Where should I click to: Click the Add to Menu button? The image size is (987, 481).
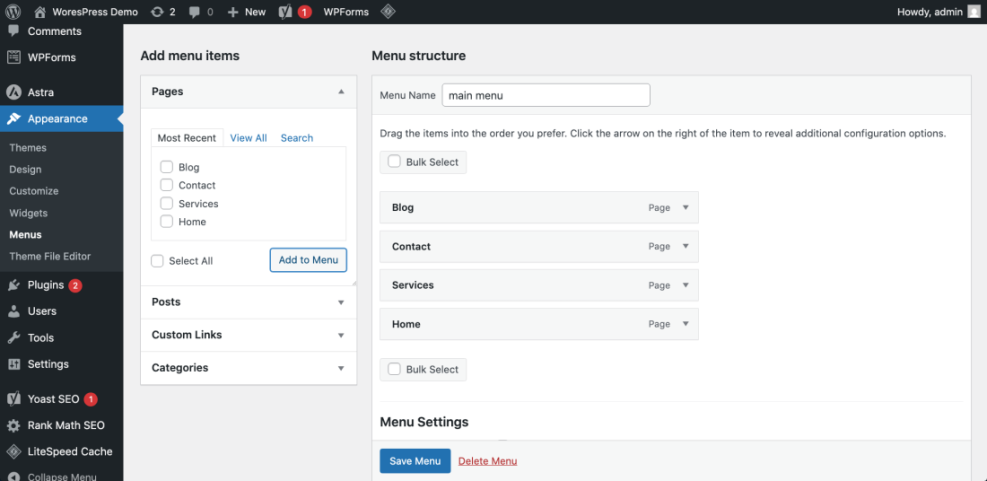(308, 260)
